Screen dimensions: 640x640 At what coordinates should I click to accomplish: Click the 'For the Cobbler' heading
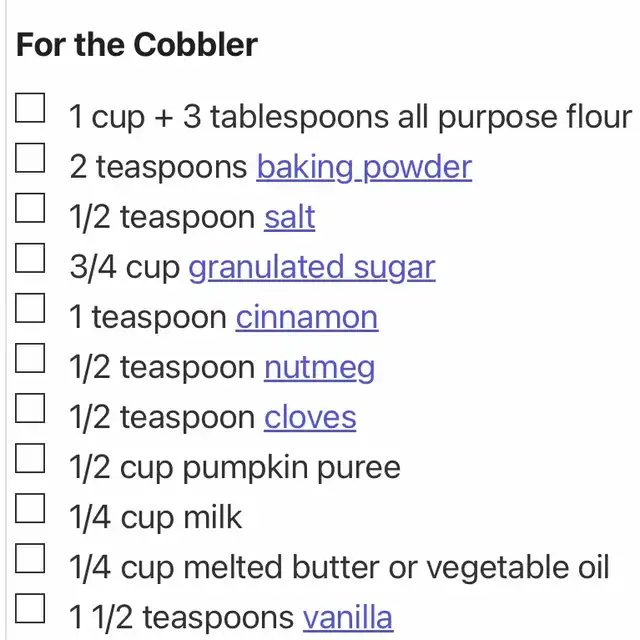pos(137,45)
